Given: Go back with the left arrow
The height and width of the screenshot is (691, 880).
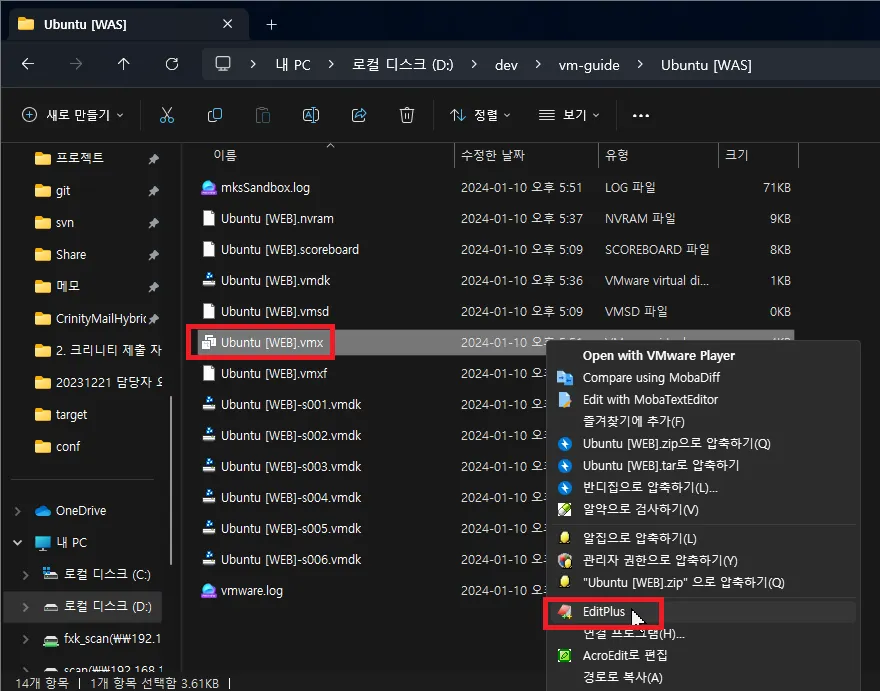Looking at the screenshot, I should coord(28,64).
